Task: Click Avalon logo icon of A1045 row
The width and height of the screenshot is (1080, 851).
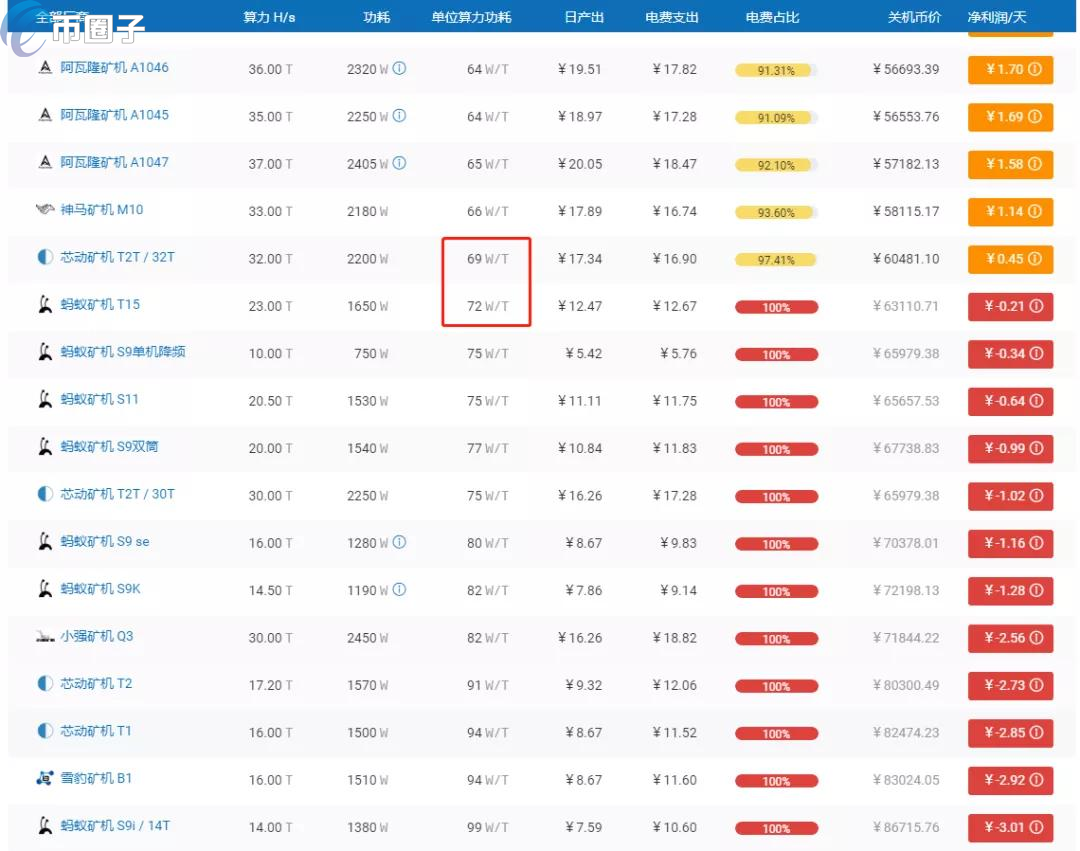Action: [45, 115]
